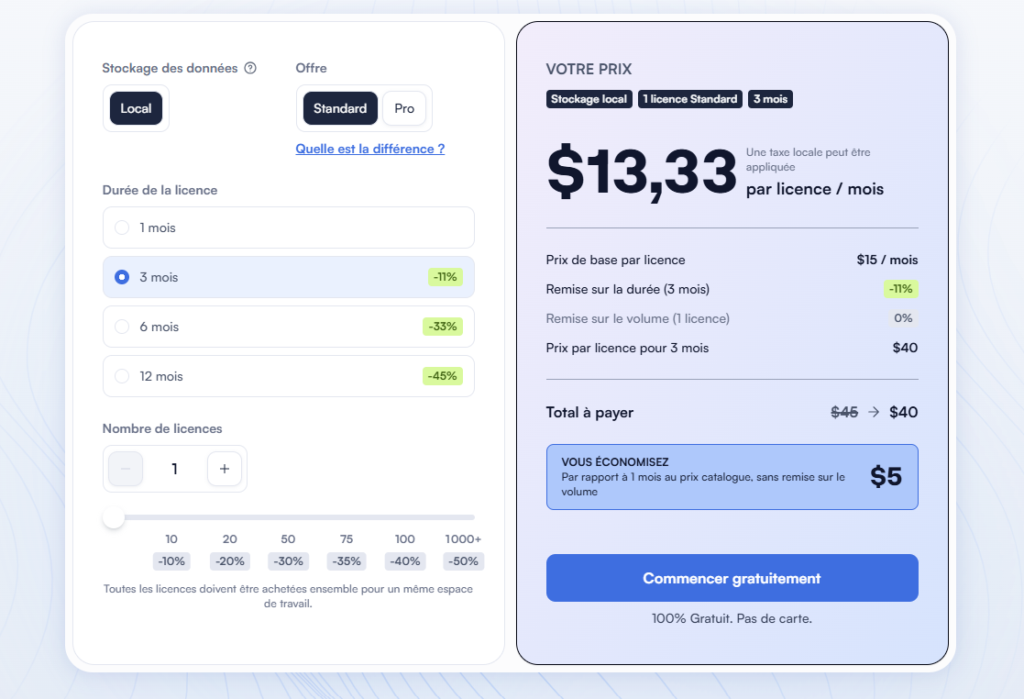Click the '1 licence Standard' summary tag
1024x699 pixels.
click(x=690, y=99)
